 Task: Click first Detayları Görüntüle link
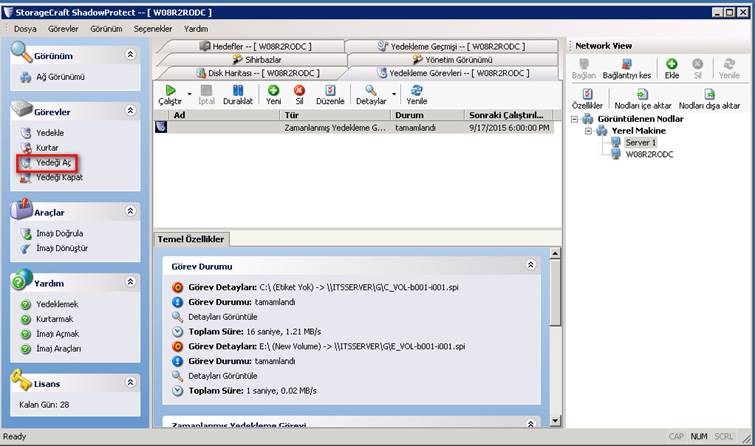(x=222, y=317)
